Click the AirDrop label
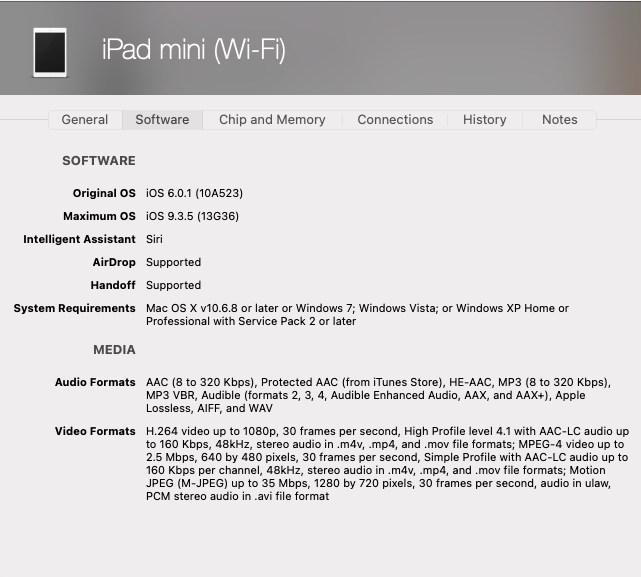This screenshot has height=577, width=641. 114,262
